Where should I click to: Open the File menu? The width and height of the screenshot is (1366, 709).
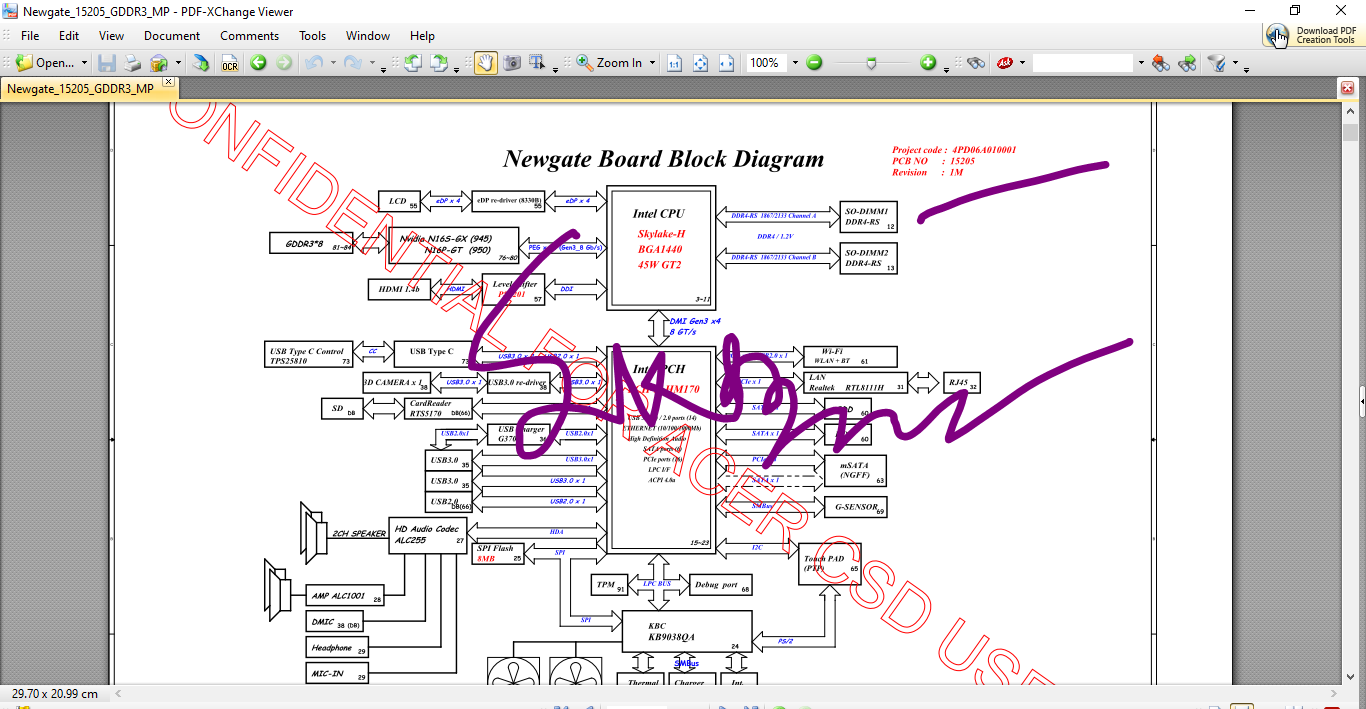pos(30,35)
